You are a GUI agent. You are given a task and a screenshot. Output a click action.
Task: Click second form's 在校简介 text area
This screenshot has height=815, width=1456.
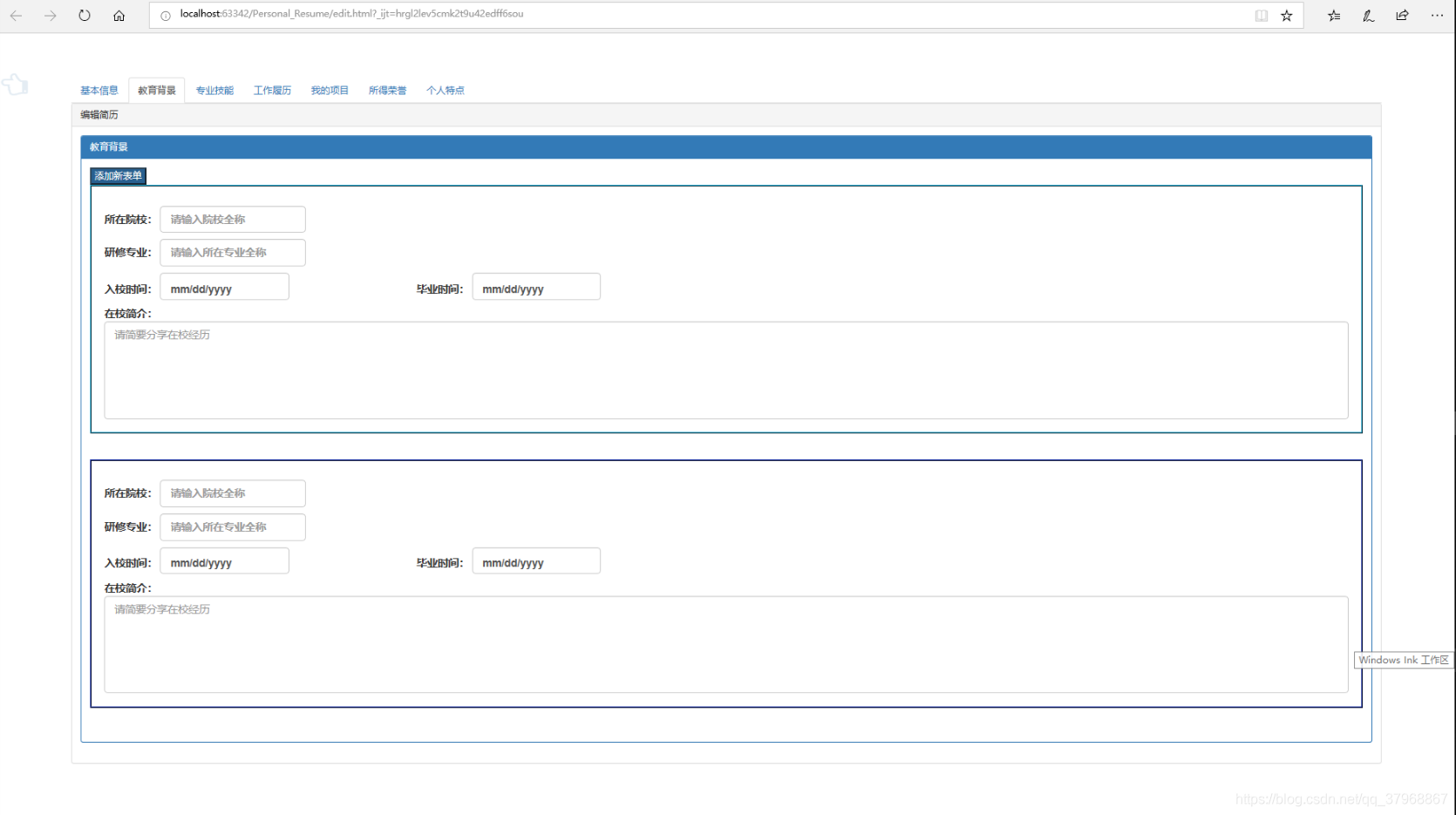coord(725,644)
